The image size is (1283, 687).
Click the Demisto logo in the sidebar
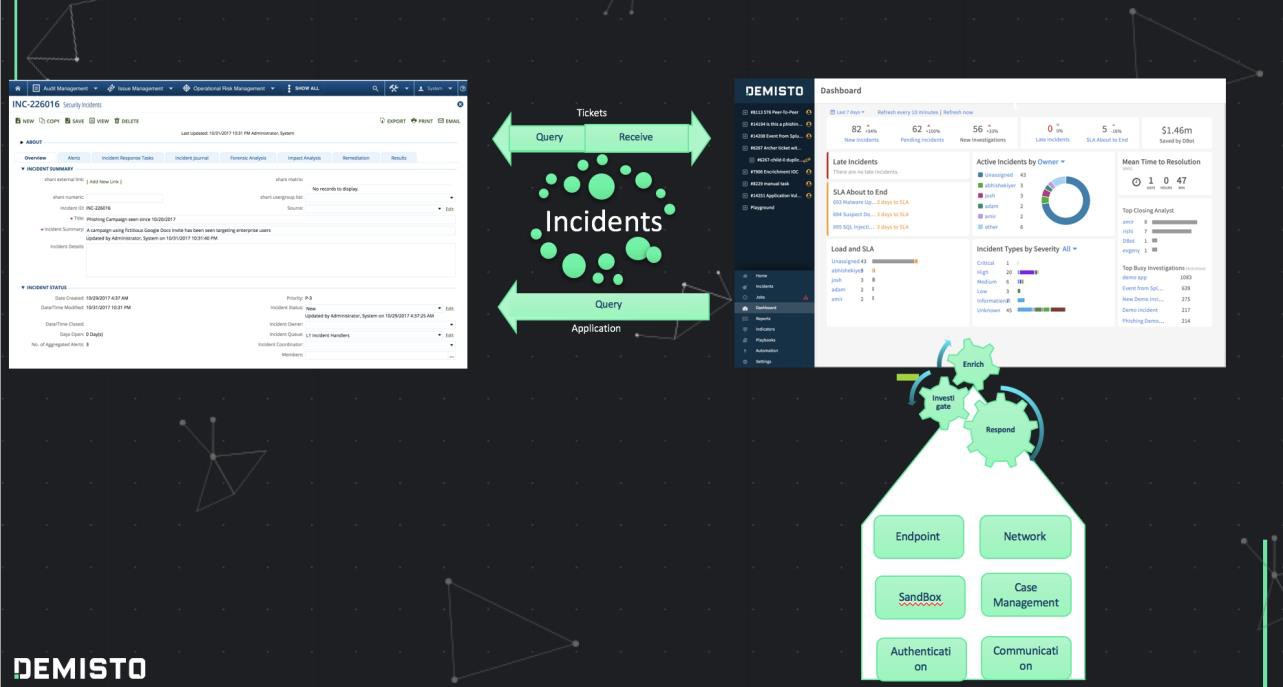[x=775, y=90]
